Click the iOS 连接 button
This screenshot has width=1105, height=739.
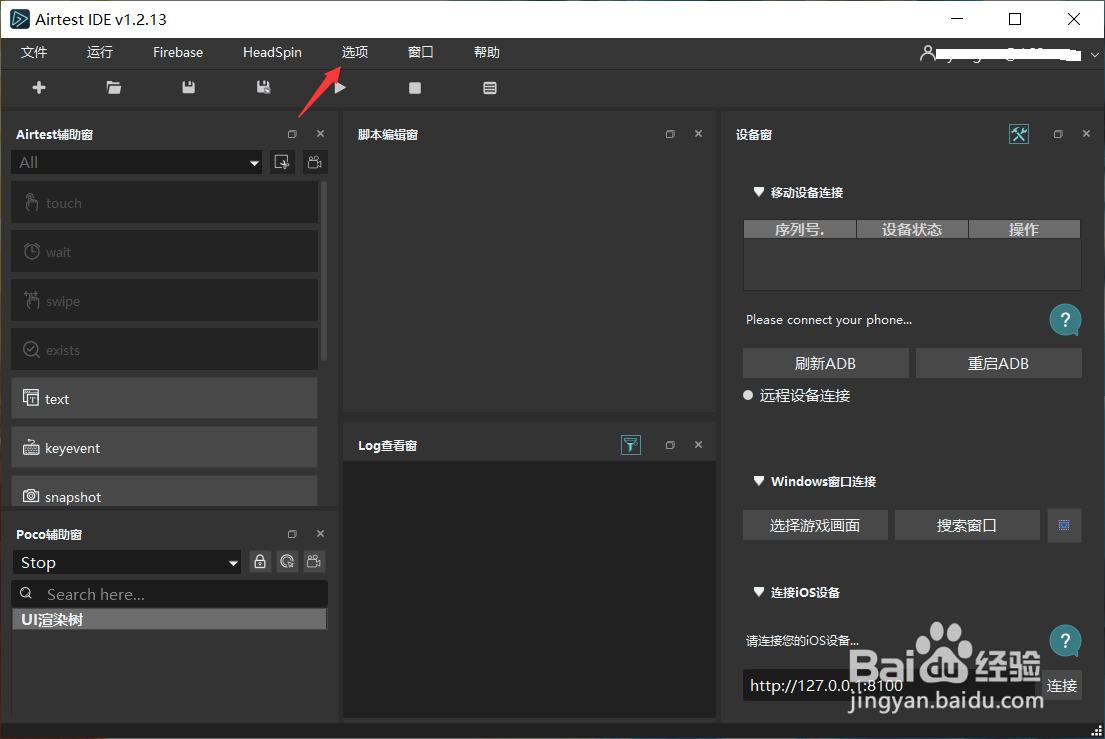[1061, 685]
